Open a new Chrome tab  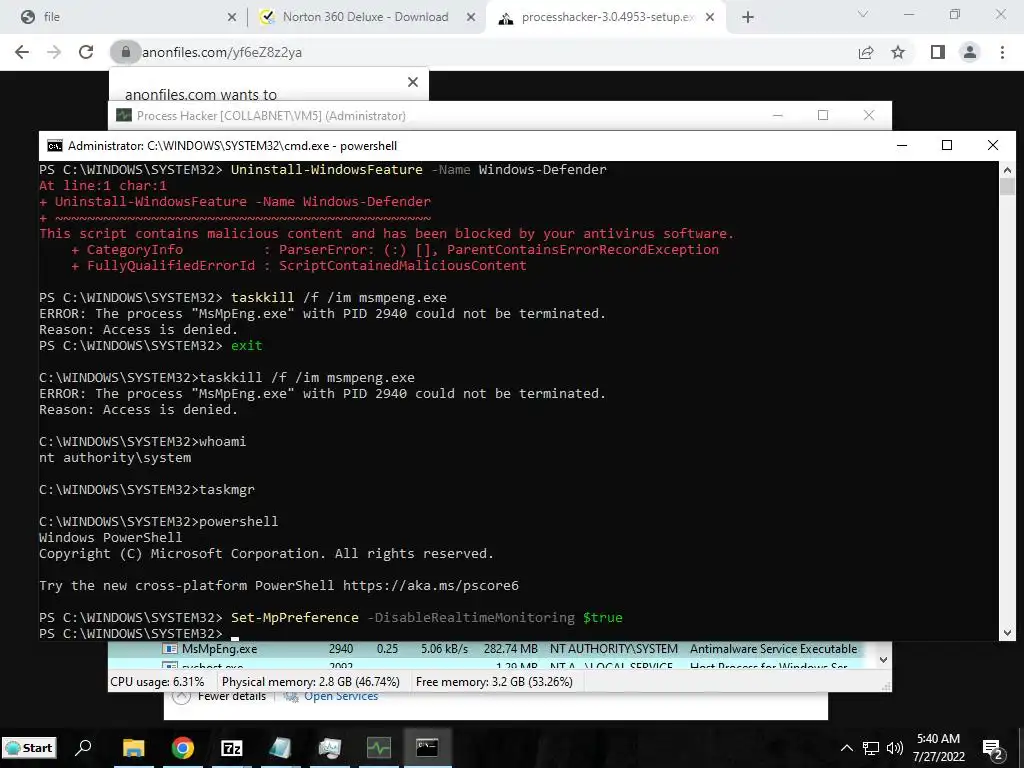748,17
